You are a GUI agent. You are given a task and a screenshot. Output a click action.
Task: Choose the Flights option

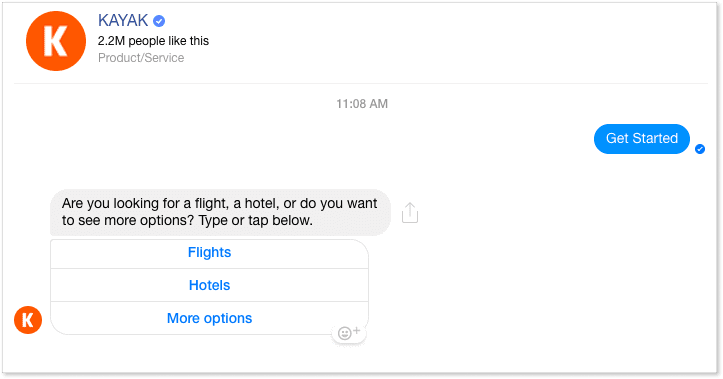[209, 252]
